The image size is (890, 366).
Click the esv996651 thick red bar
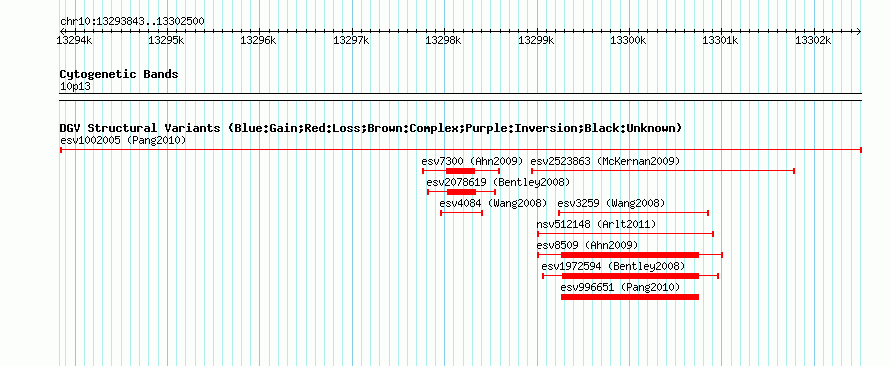pyautogui.click(x=630, y=297)
